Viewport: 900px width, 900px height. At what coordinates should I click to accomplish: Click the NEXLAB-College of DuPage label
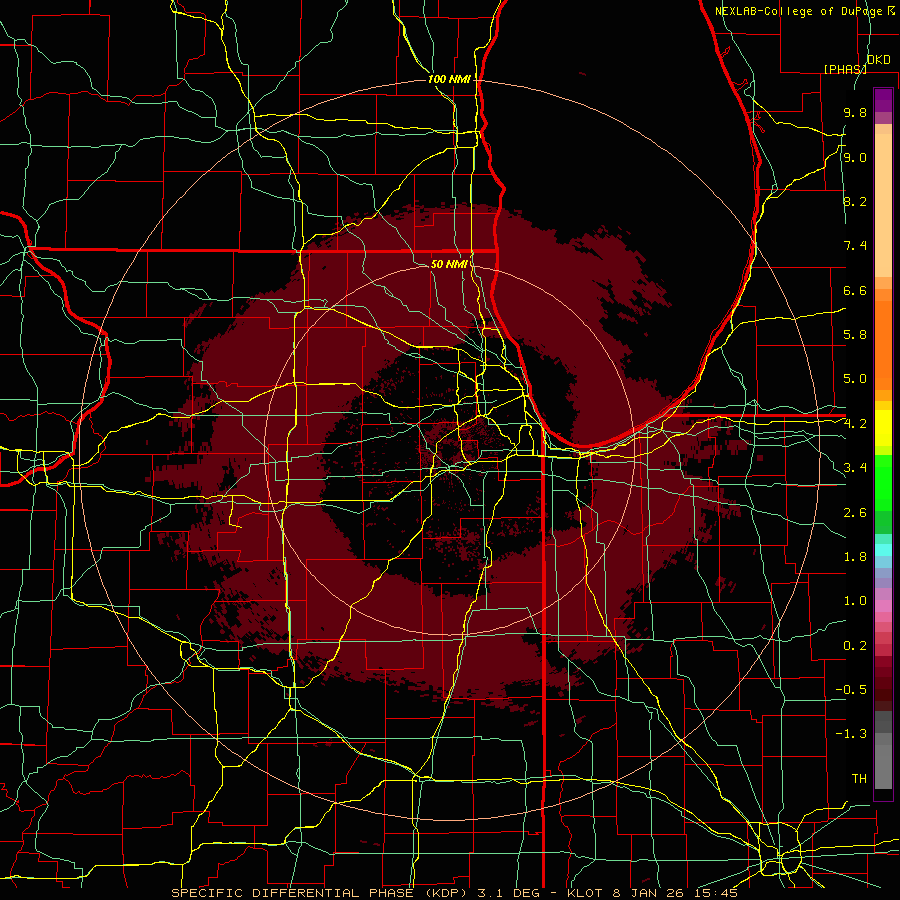click(x=804, y=11)
